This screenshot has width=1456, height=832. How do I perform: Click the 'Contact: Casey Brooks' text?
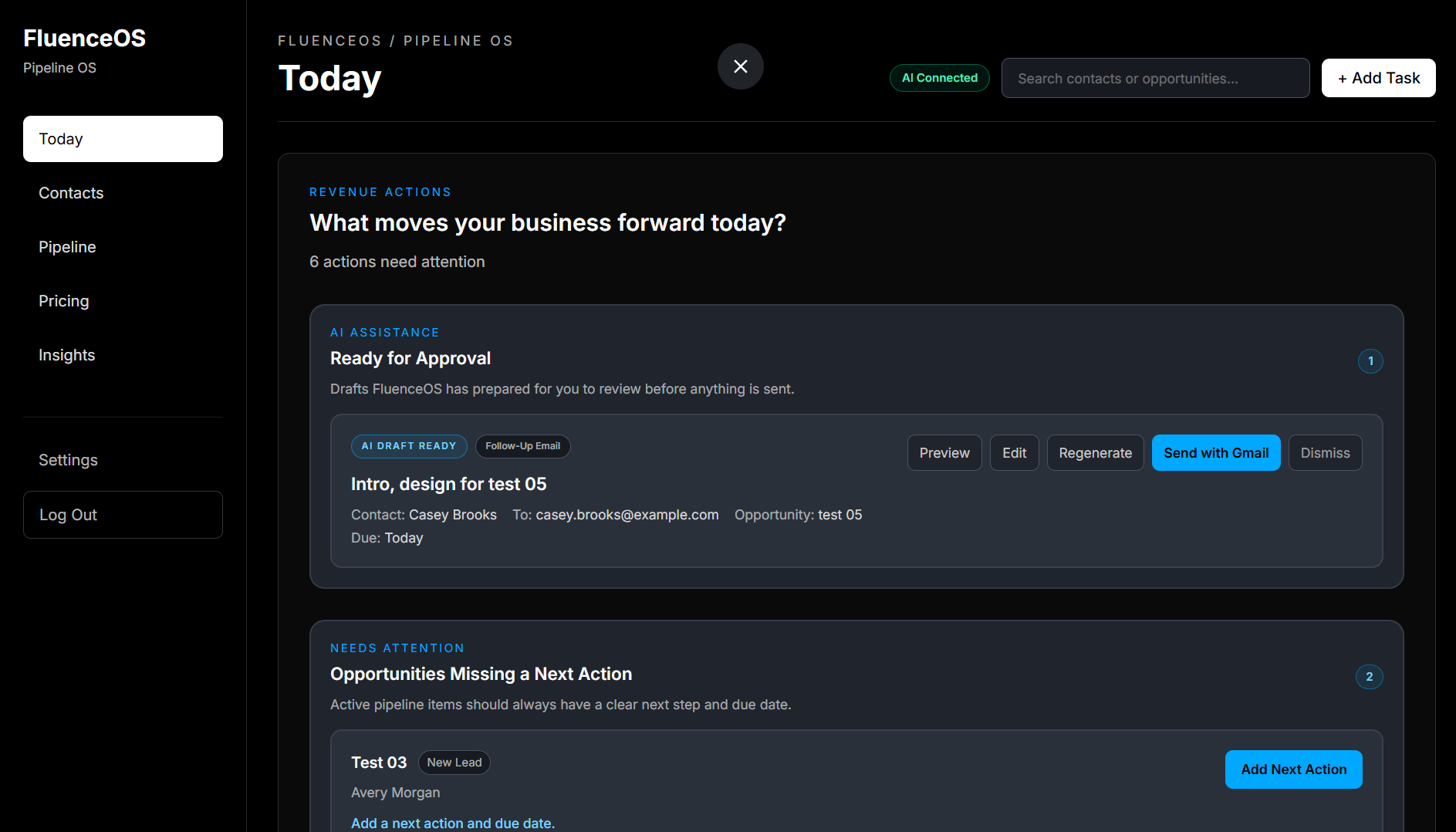point(424,515)
